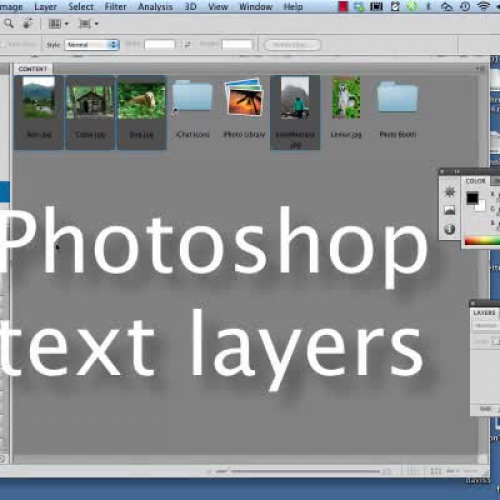
Task: Click the Bluetooth icon in the menu bar
Action: 429,6
